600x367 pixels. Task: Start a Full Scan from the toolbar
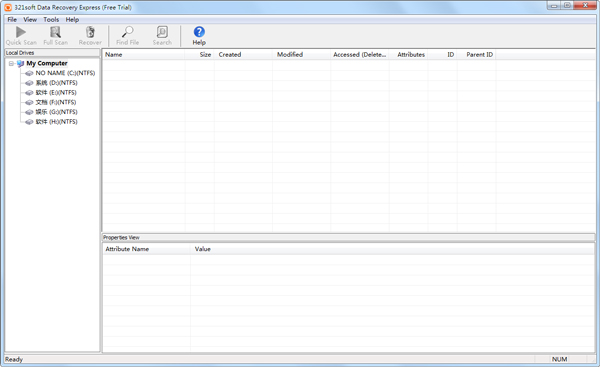55,32
